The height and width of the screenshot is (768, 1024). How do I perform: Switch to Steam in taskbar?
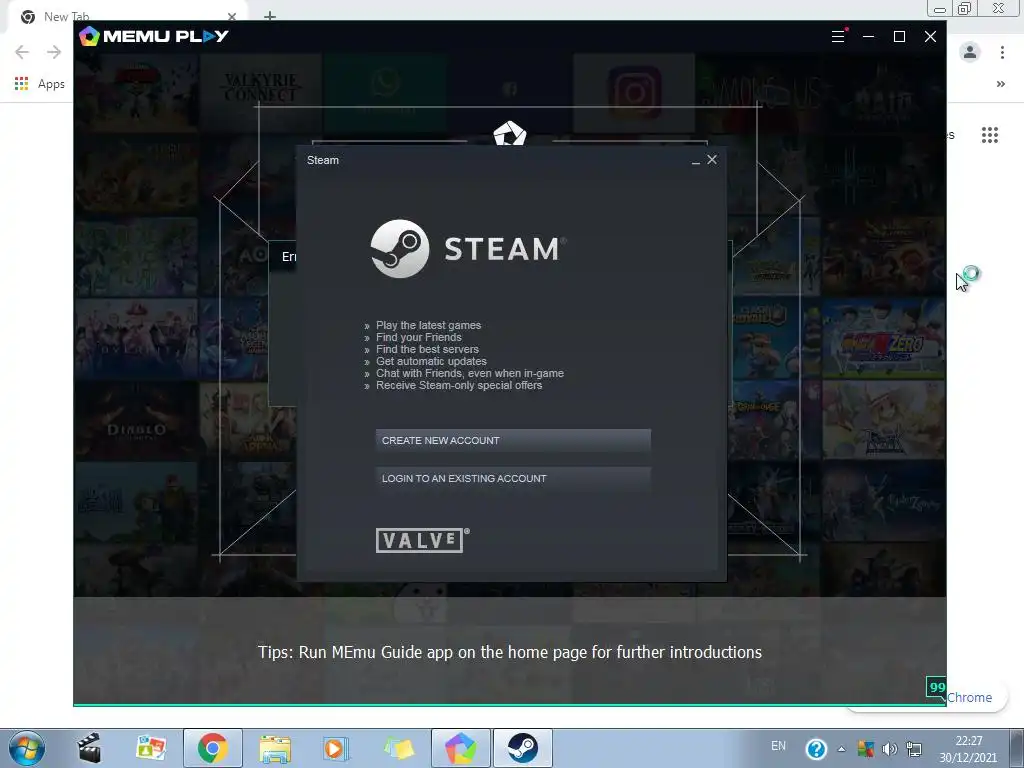click(x=522, y=748)
